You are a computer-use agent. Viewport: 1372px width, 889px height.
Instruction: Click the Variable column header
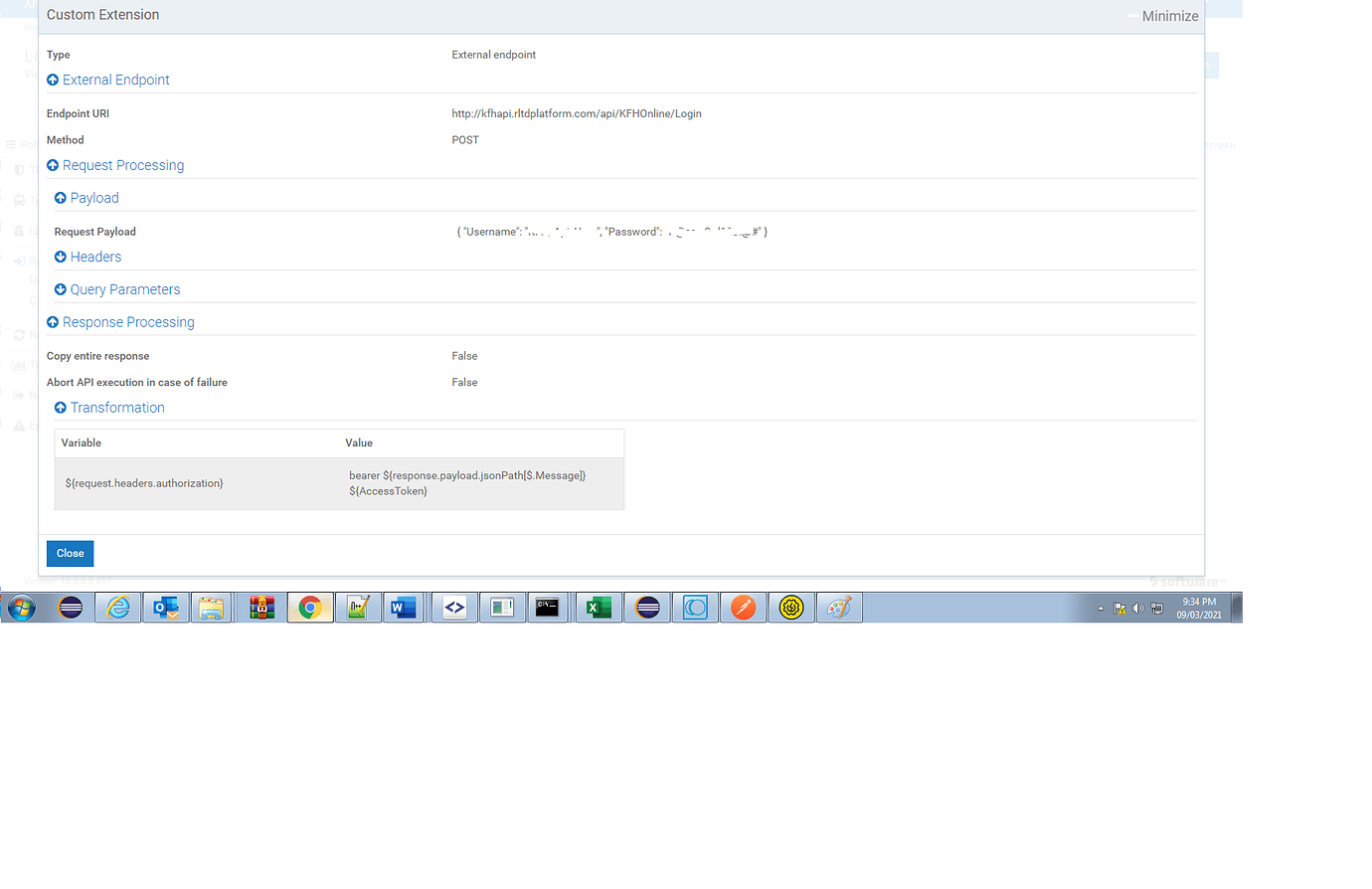82,444
